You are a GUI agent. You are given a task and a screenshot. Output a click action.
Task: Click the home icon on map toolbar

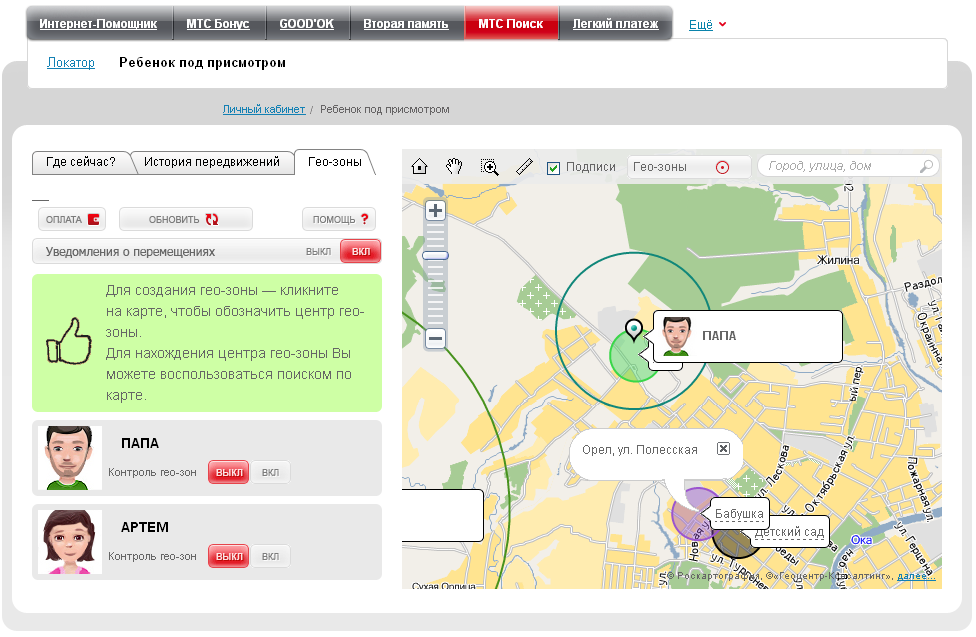[420, 167]
